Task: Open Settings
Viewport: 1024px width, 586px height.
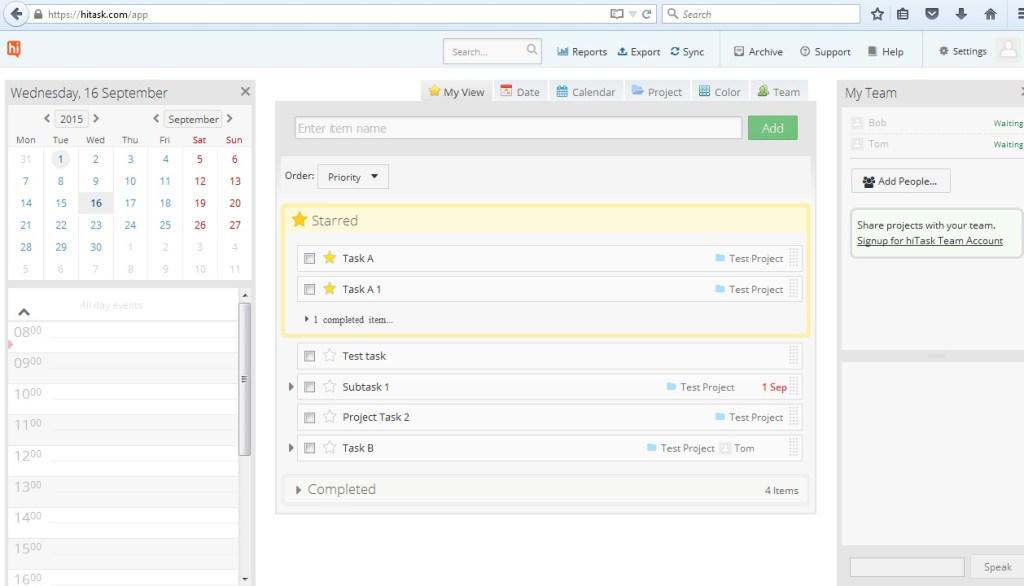Action: pyautogui.click(x=963, y=51)
